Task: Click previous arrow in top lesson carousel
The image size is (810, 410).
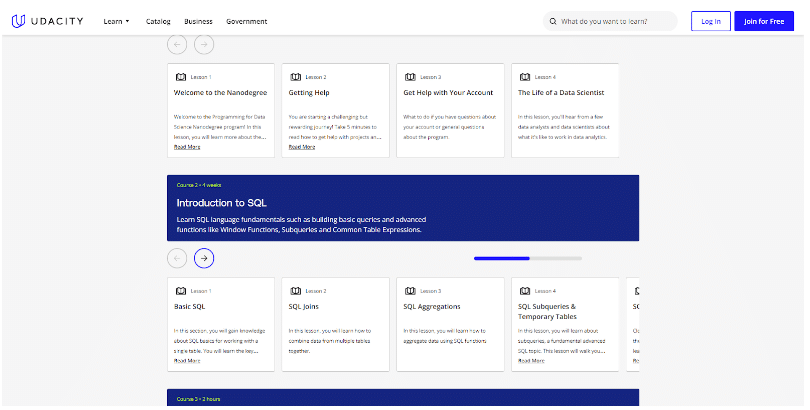Action: (x=177, y=44)
